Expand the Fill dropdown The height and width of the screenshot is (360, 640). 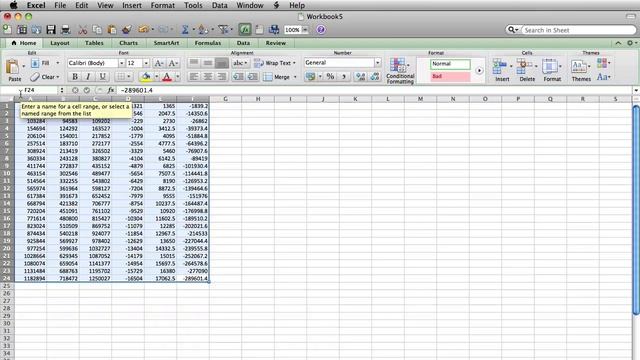click(58, 63)
